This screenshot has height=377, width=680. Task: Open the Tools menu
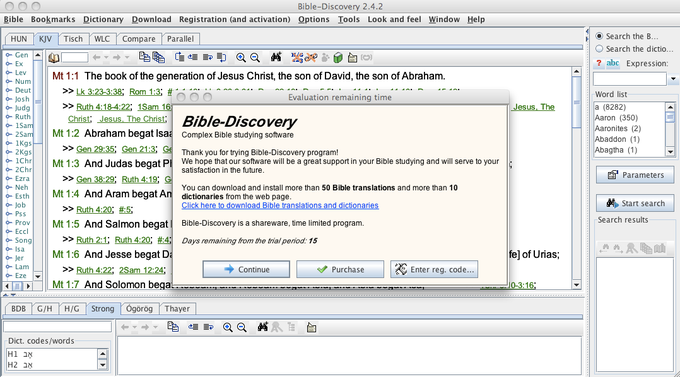pyautogui.click(x=349, y=20)
